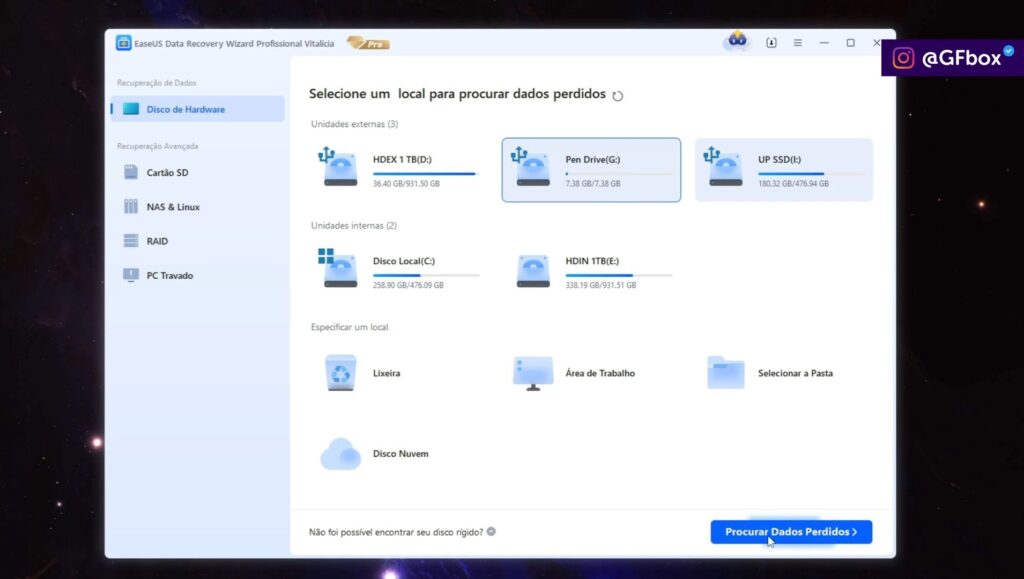Click the 258.90 GB/476.09 GB text
The height and width of the screenshot is (579, 1024).
click(x=408, y=285)
